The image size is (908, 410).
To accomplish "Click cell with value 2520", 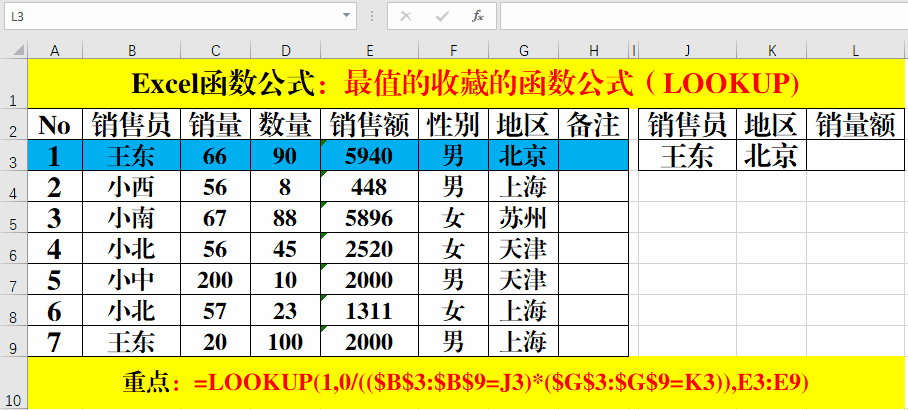I will 369,248.
